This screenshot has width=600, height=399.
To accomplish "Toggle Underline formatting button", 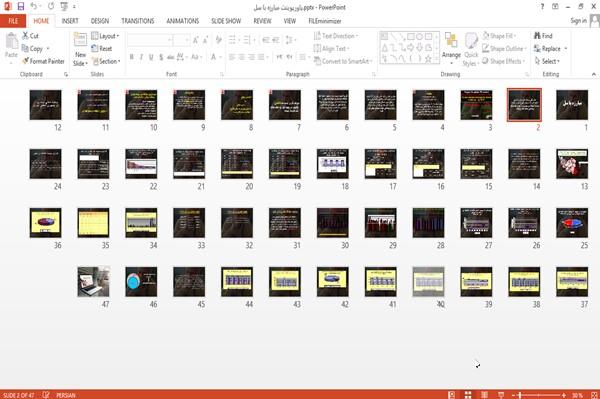I will (x=151, y=57).
